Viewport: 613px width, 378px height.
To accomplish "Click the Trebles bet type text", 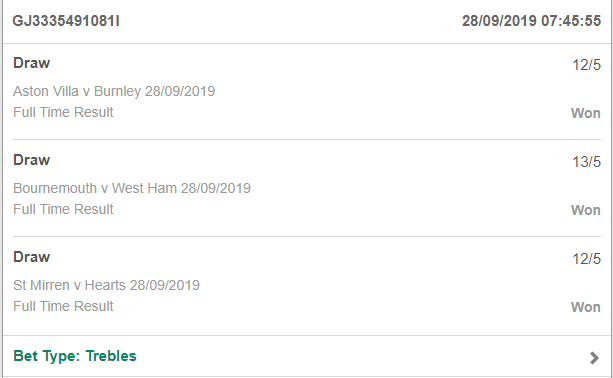I will click(x=111, y=356).
